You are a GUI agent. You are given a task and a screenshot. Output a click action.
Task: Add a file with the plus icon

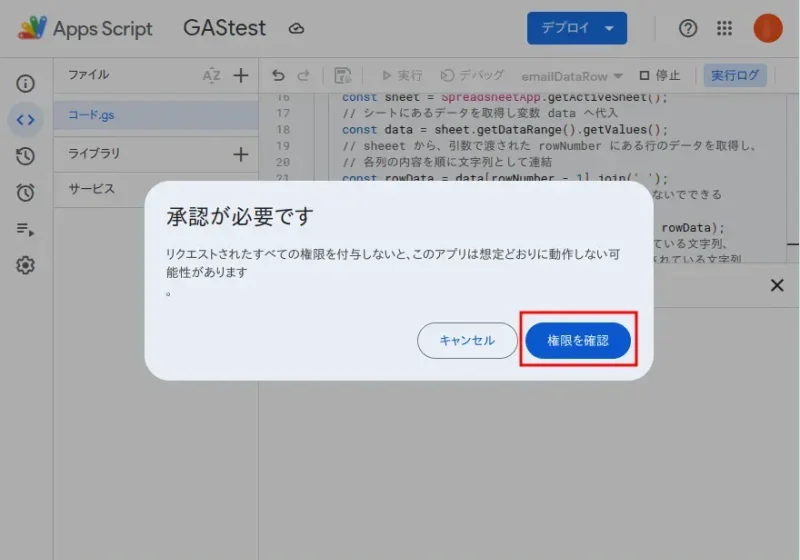coord(241,75)
